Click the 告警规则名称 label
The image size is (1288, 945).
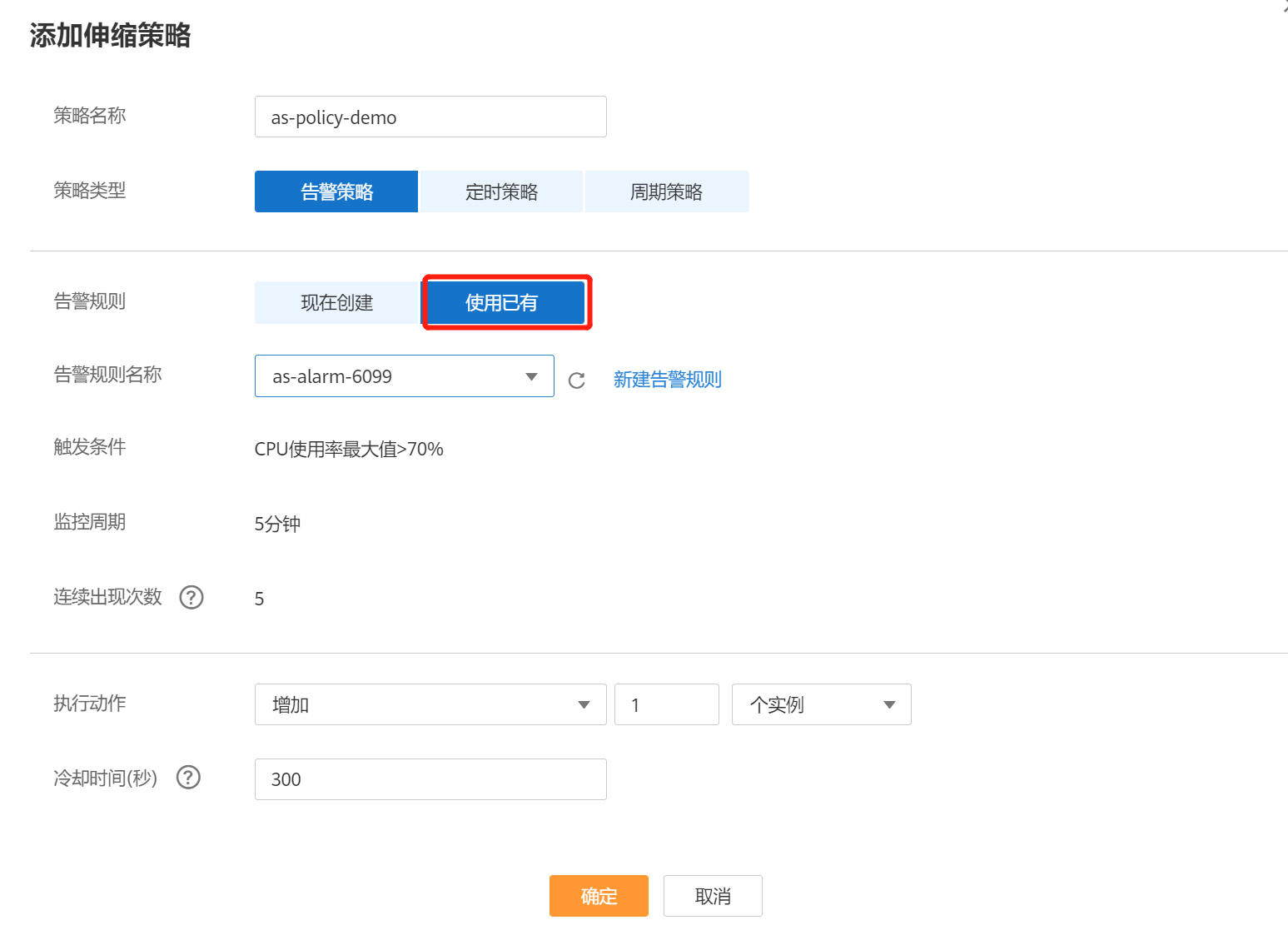tap(108, 375)
